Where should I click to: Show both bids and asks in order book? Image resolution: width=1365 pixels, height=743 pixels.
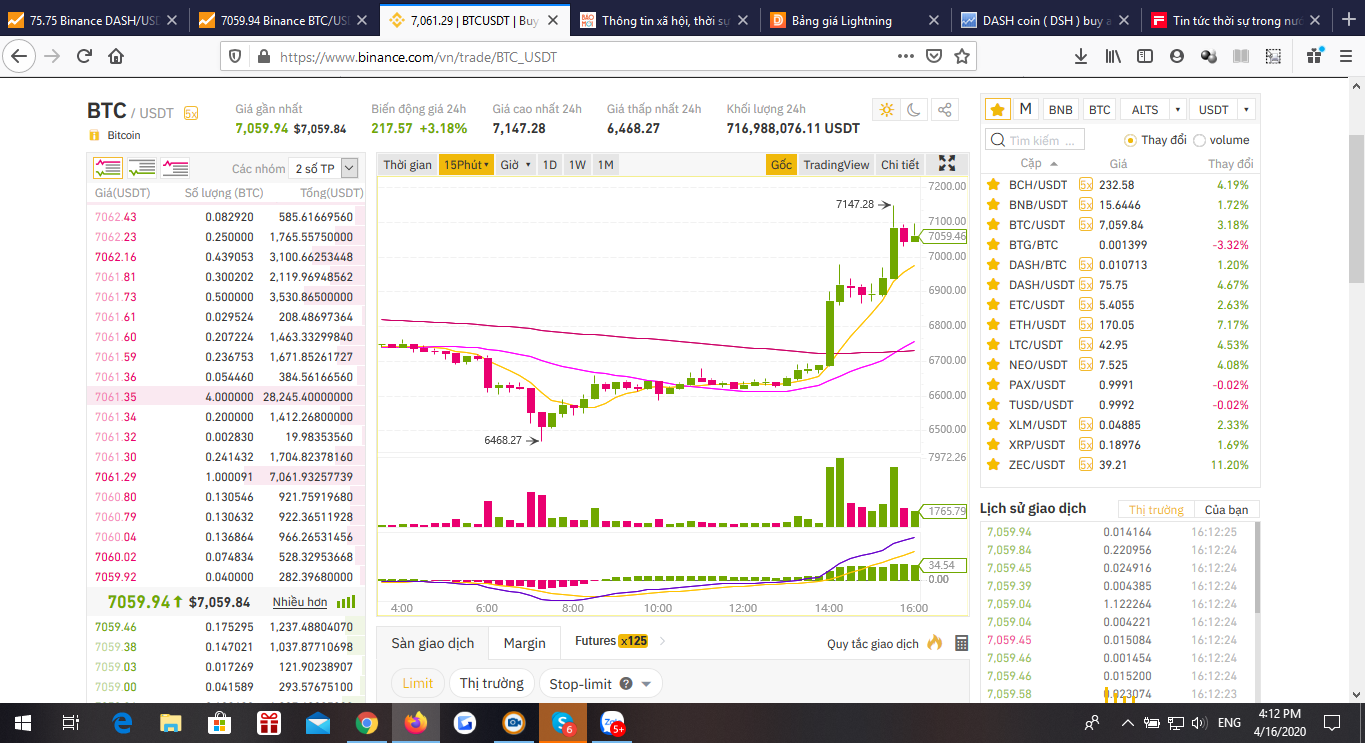point(108,168)
